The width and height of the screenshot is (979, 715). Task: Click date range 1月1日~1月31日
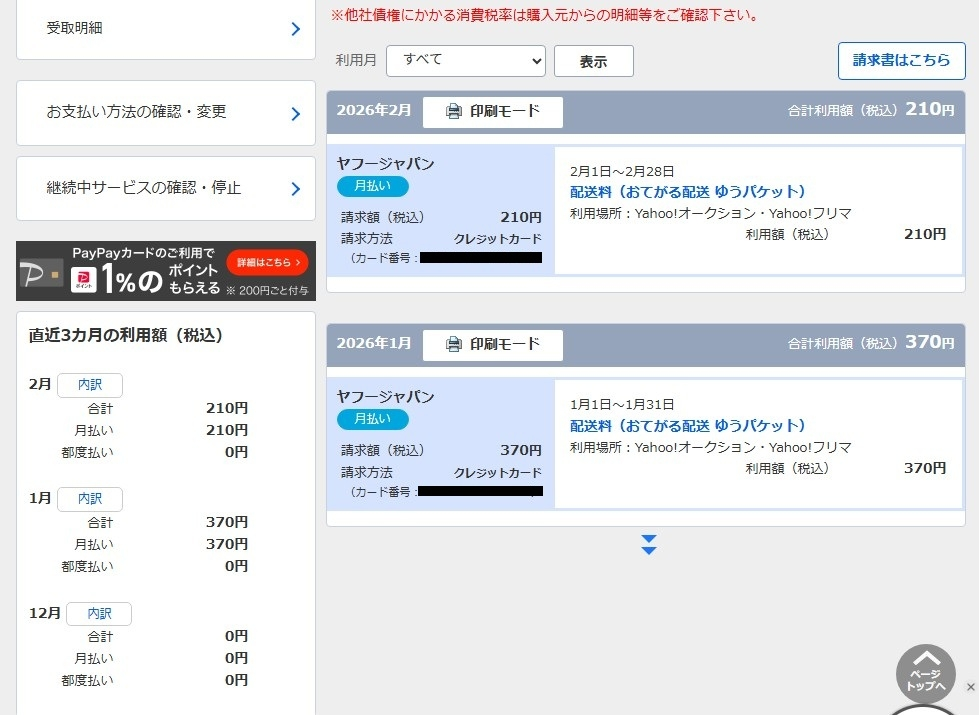[622, 405]
